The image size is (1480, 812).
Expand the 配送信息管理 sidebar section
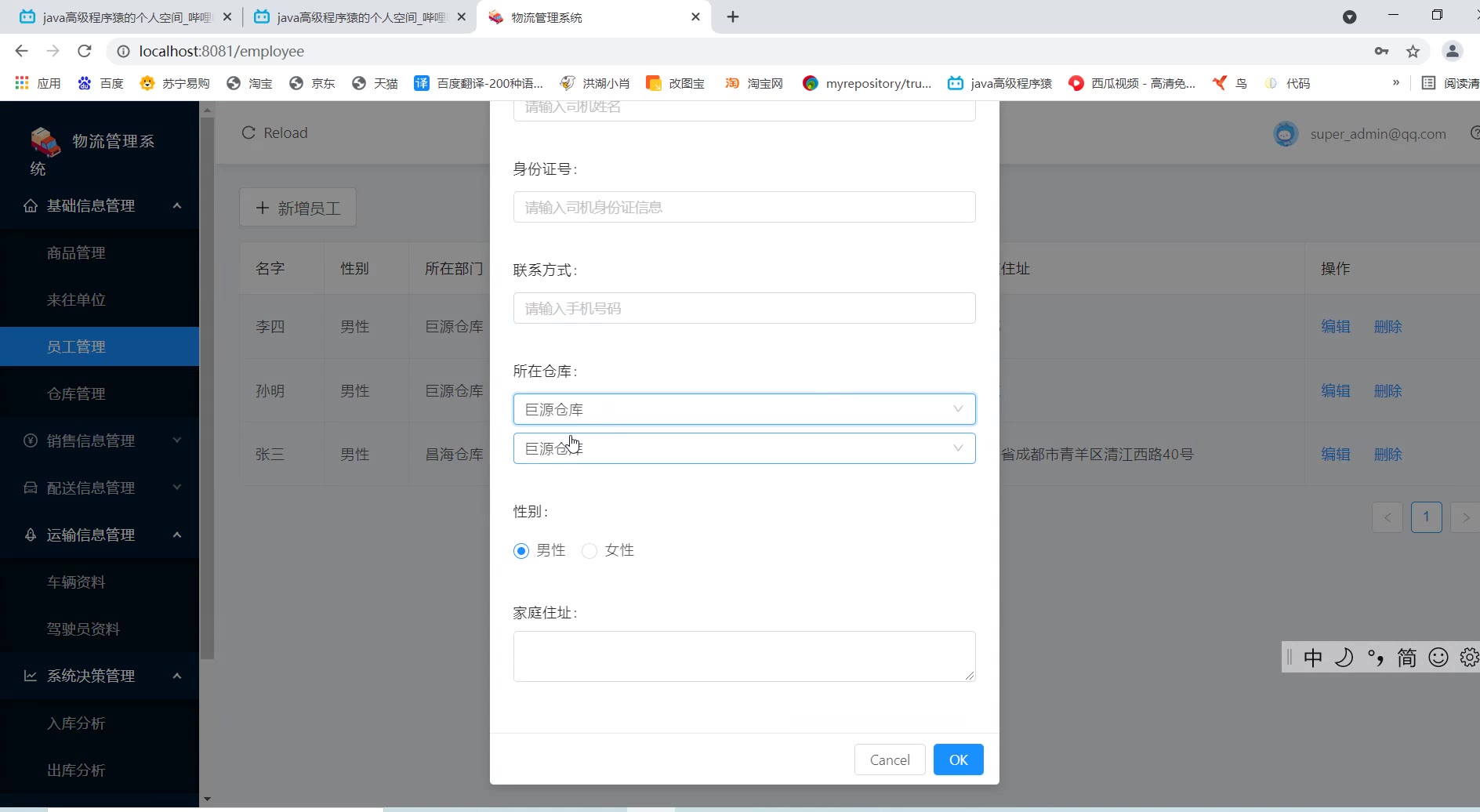coord(100,488)
